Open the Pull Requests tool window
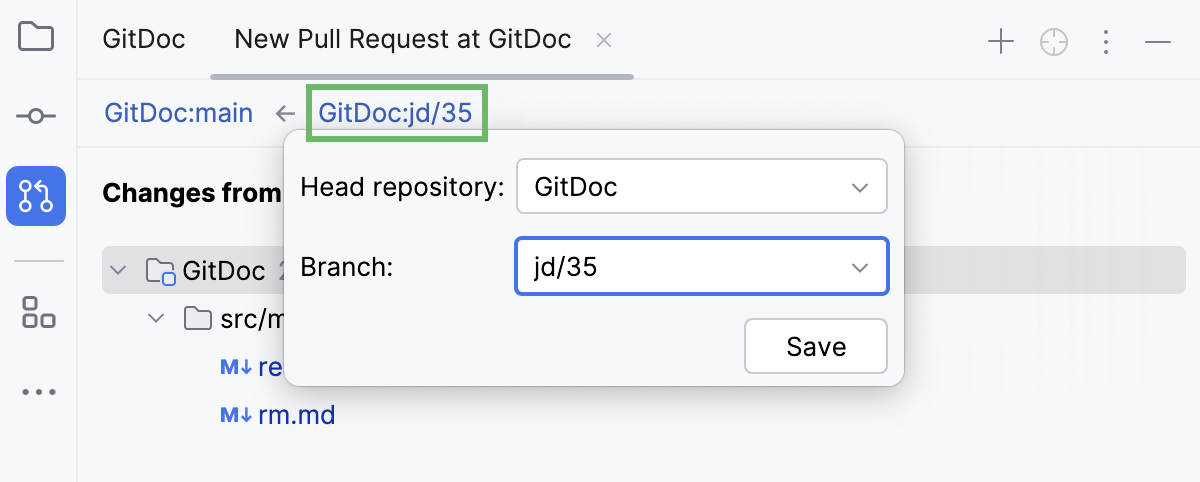 coord(36,195)
